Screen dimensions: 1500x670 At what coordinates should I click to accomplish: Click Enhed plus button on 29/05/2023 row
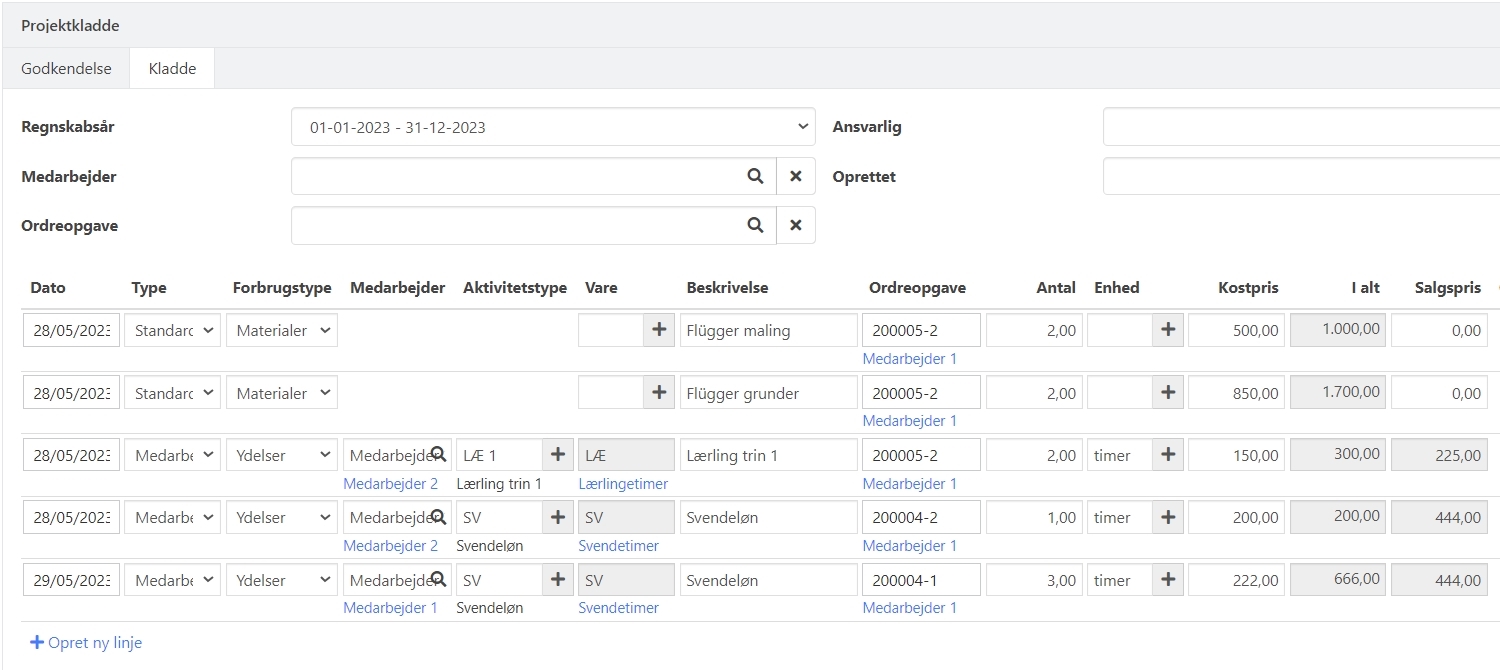(x=1167, y=580)
